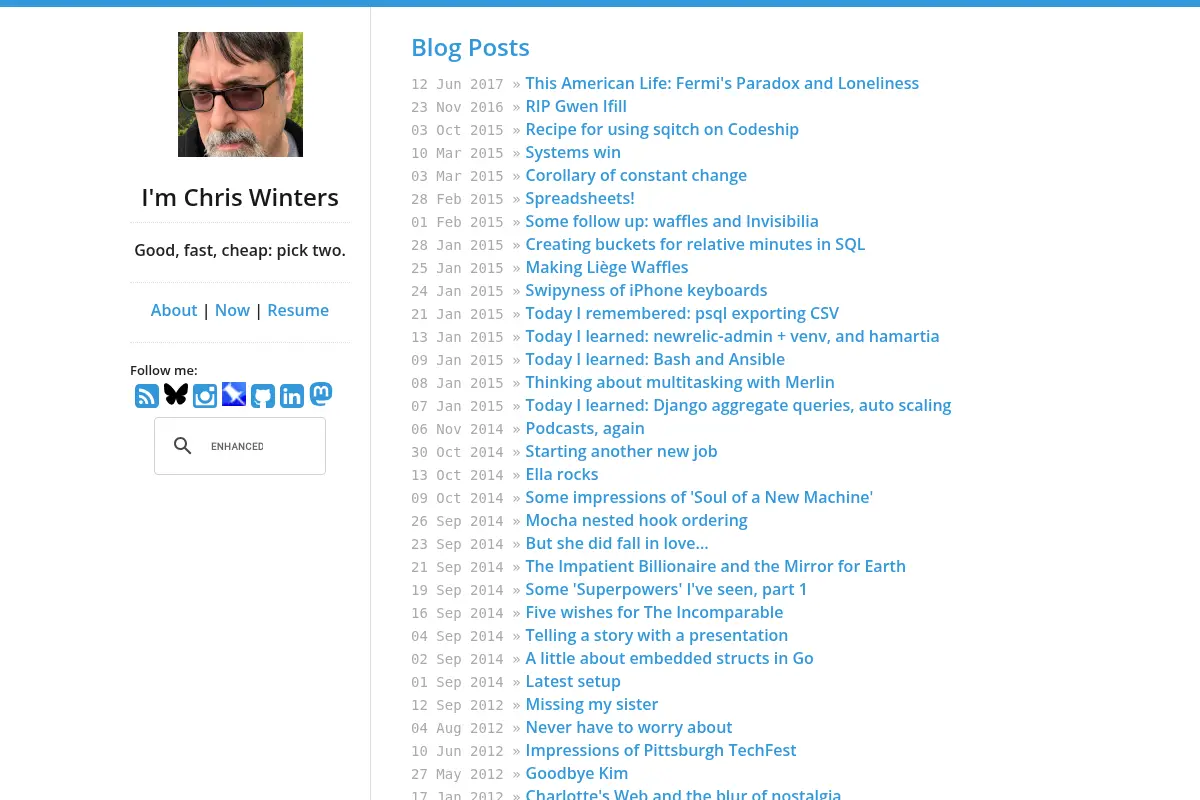The height and width of the screenshot is (800, 1200).
Task: Open the 'Latest setup' post
Action: 573,681
